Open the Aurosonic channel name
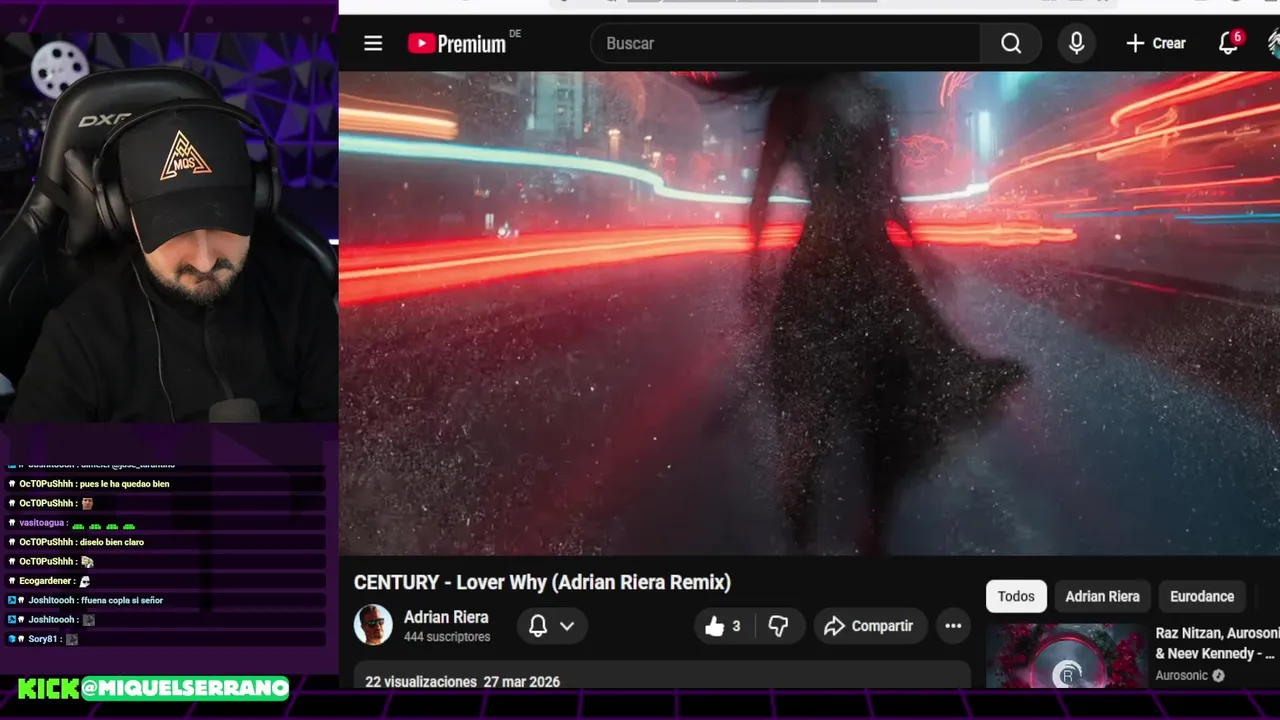 pos(1182,675)
